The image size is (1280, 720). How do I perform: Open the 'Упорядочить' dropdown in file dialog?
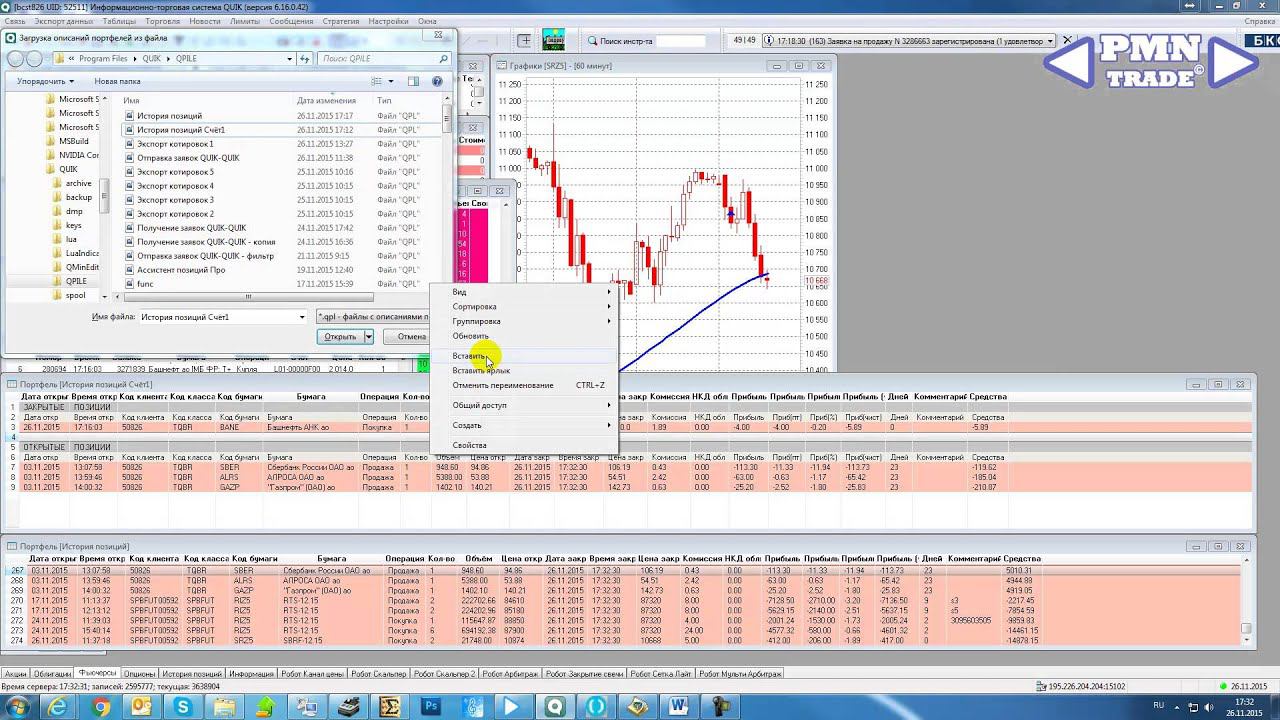pos(45,81)
